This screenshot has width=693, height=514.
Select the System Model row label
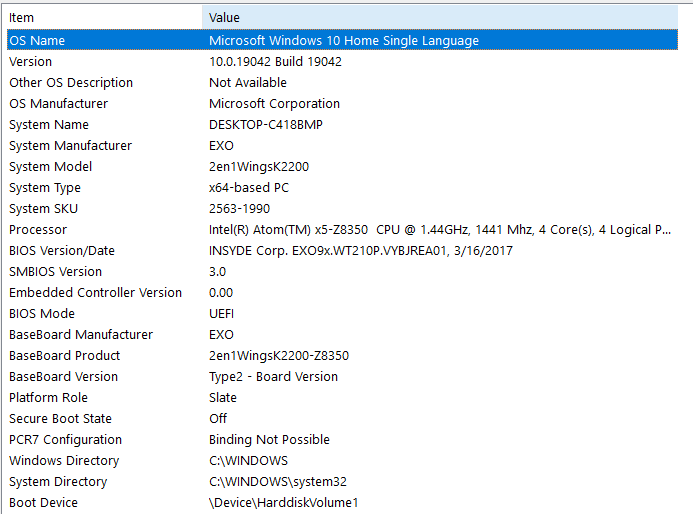(51, 167)
